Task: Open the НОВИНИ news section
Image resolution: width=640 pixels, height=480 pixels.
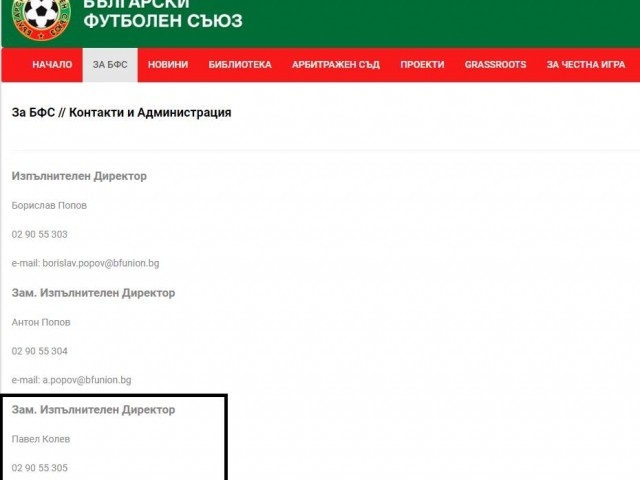Action: click(x=168, y=64)
